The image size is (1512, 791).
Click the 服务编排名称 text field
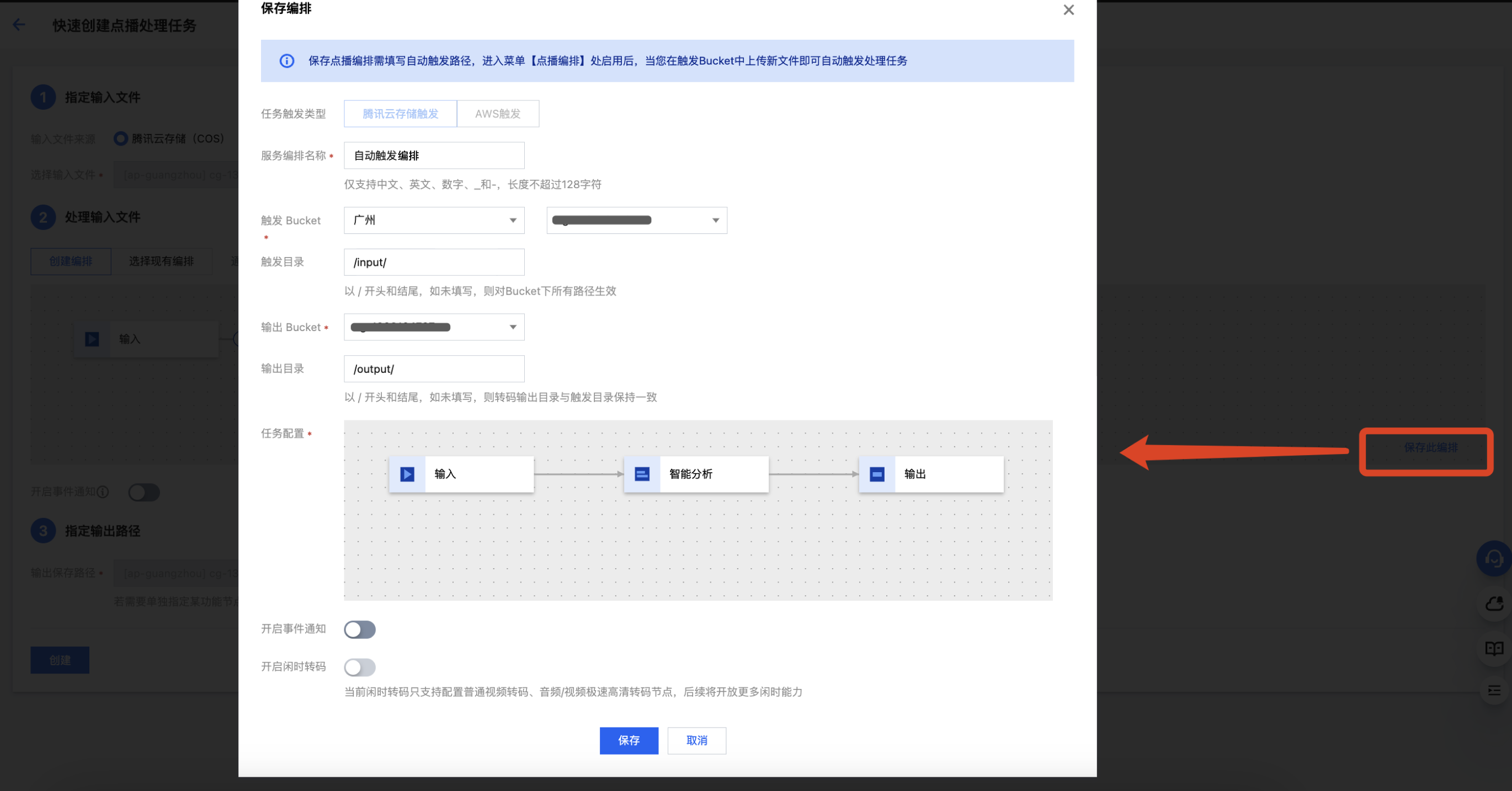click(x=434, y=156)
